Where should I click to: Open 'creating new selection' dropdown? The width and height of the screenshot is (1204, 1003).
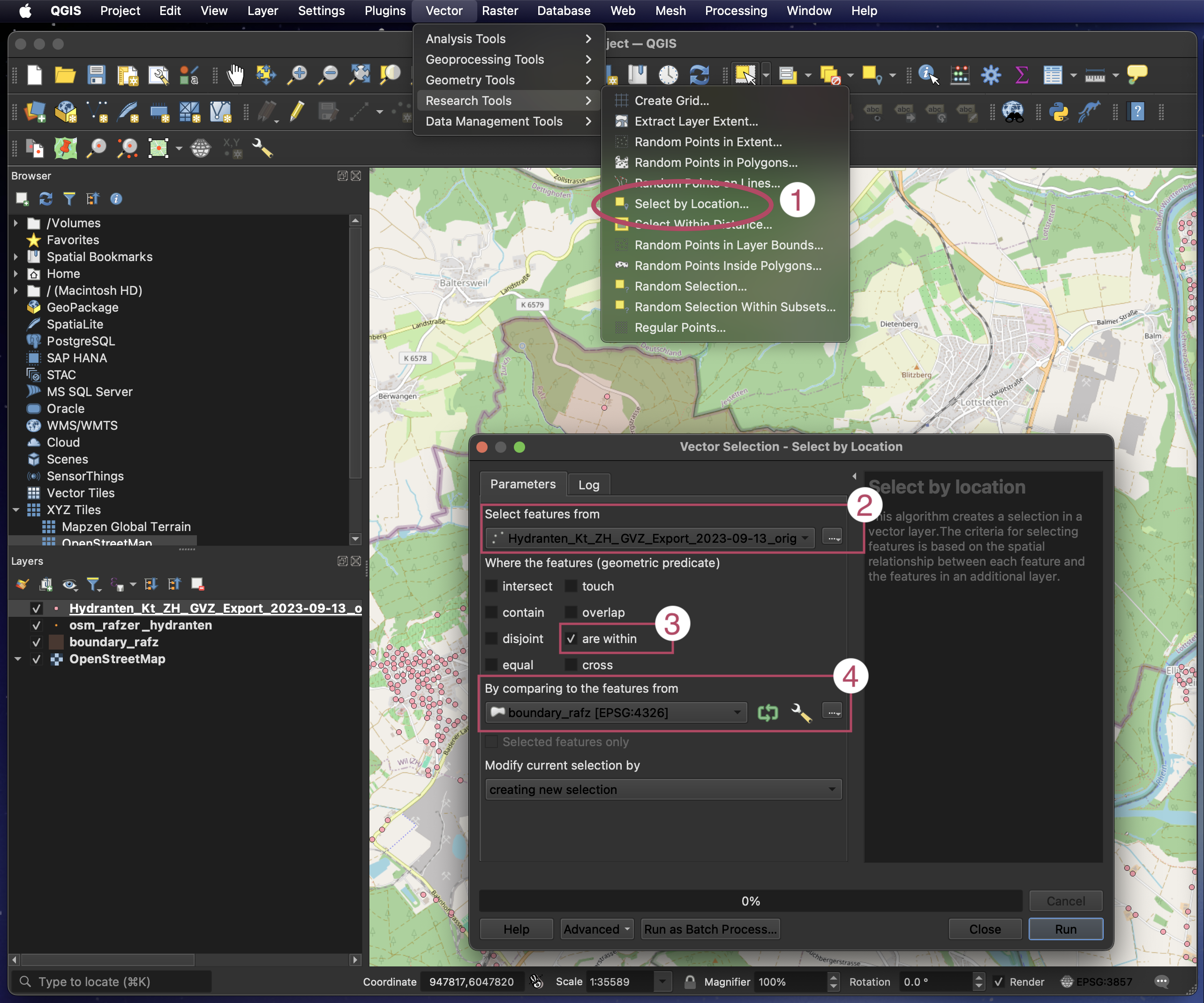pos(663,789)
